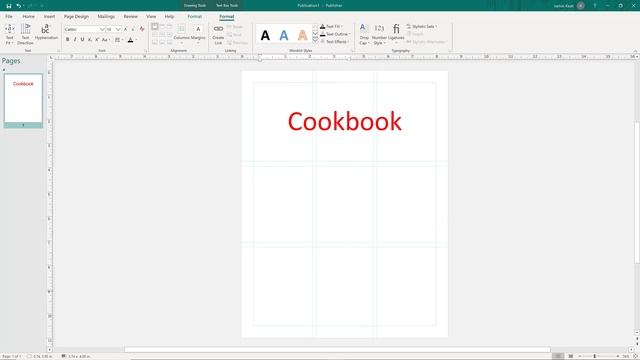
Task: Click the Clear Formatting icon
Action: 142,29
